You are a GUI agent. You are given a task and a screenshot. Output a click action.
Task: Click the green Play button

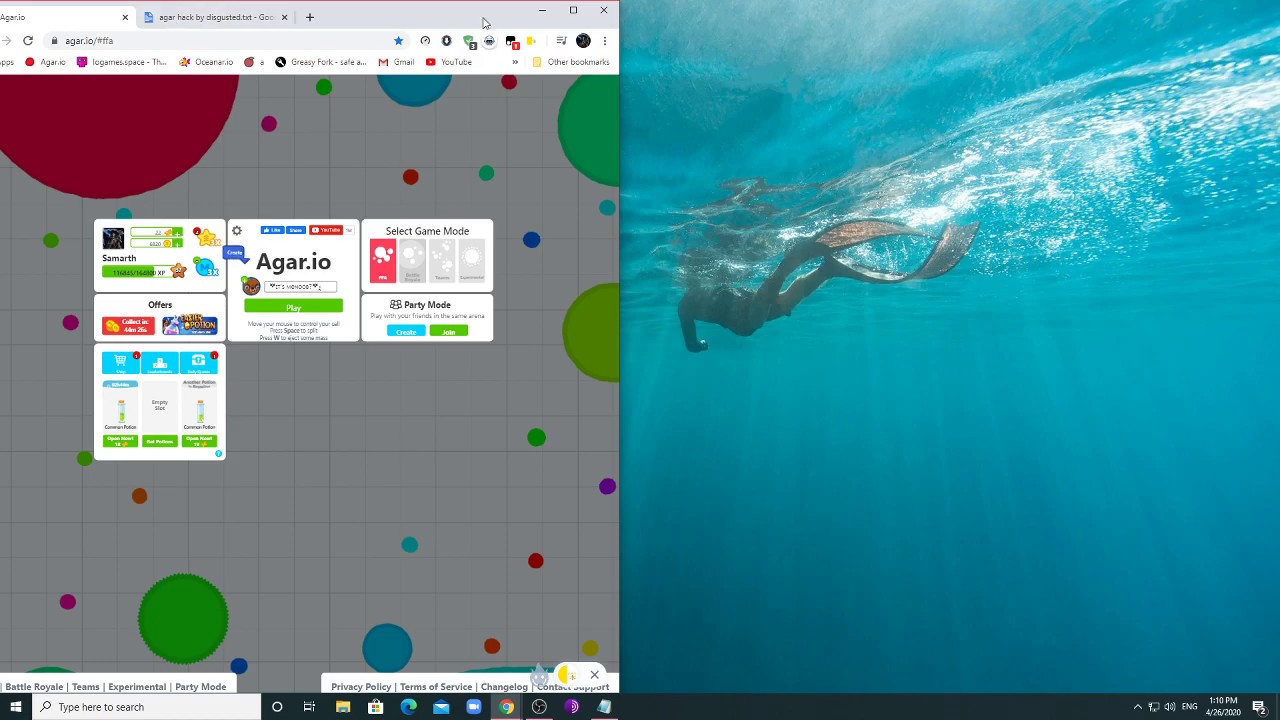coord(293,307)
